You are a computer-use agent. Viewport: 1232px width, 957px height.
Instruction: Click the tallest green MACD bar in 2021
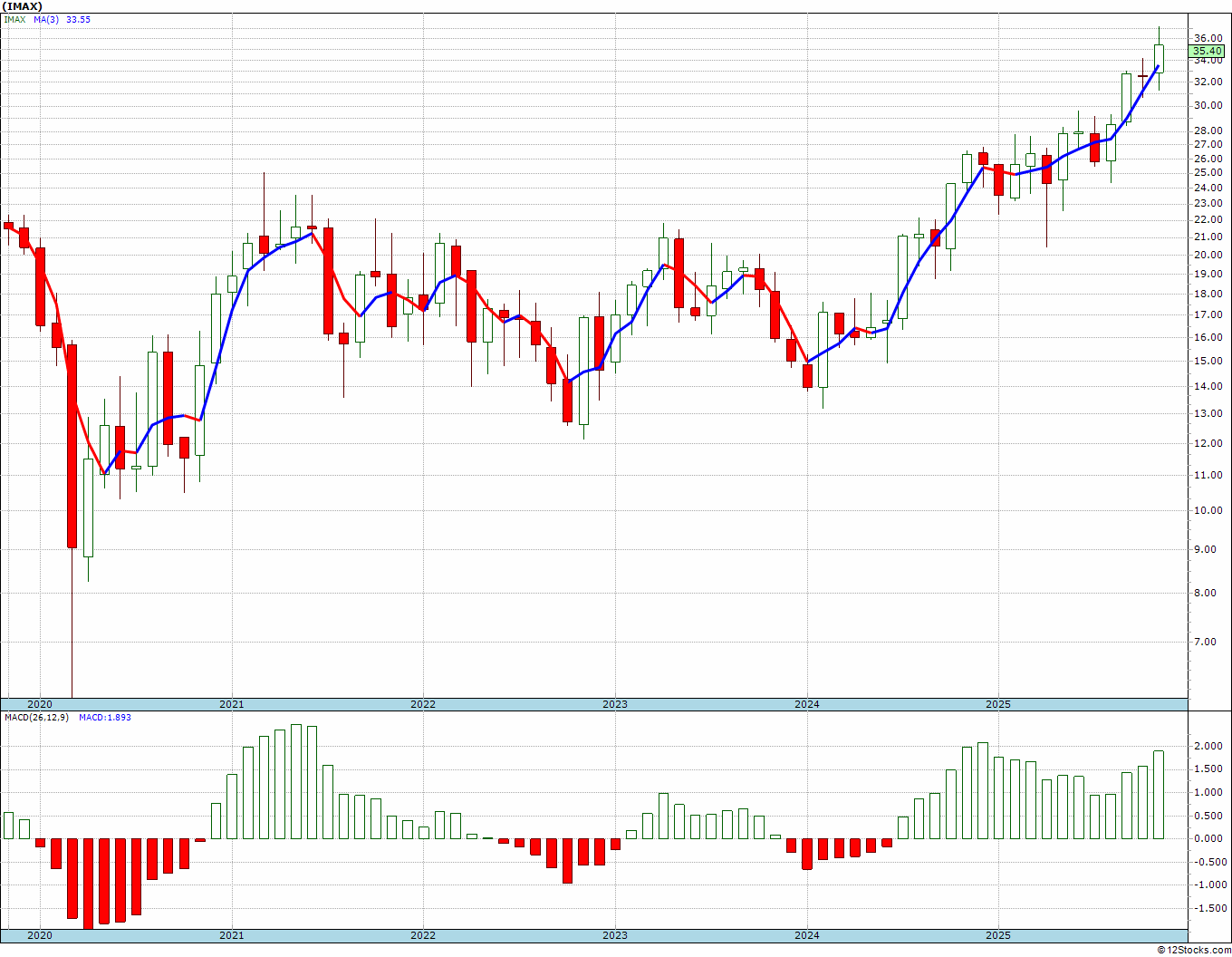[295, 781]
